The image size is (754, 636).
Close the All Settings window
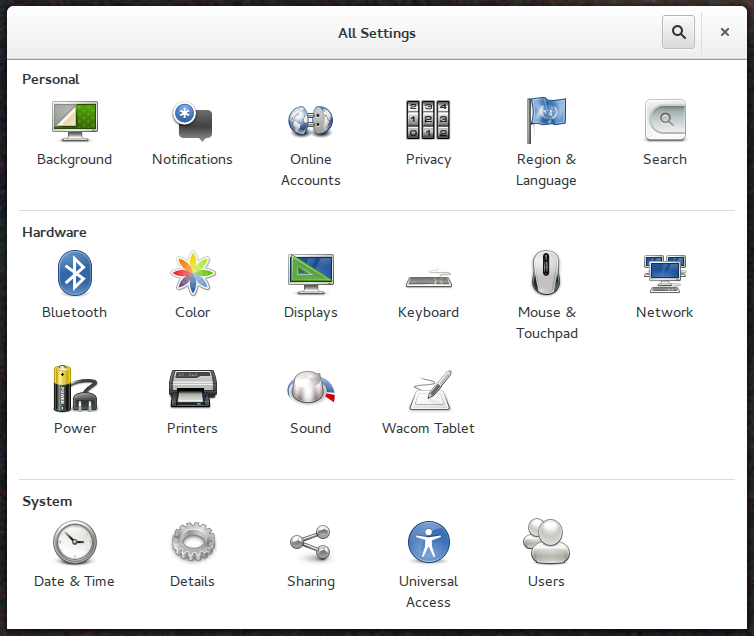[x=725, y=32]
